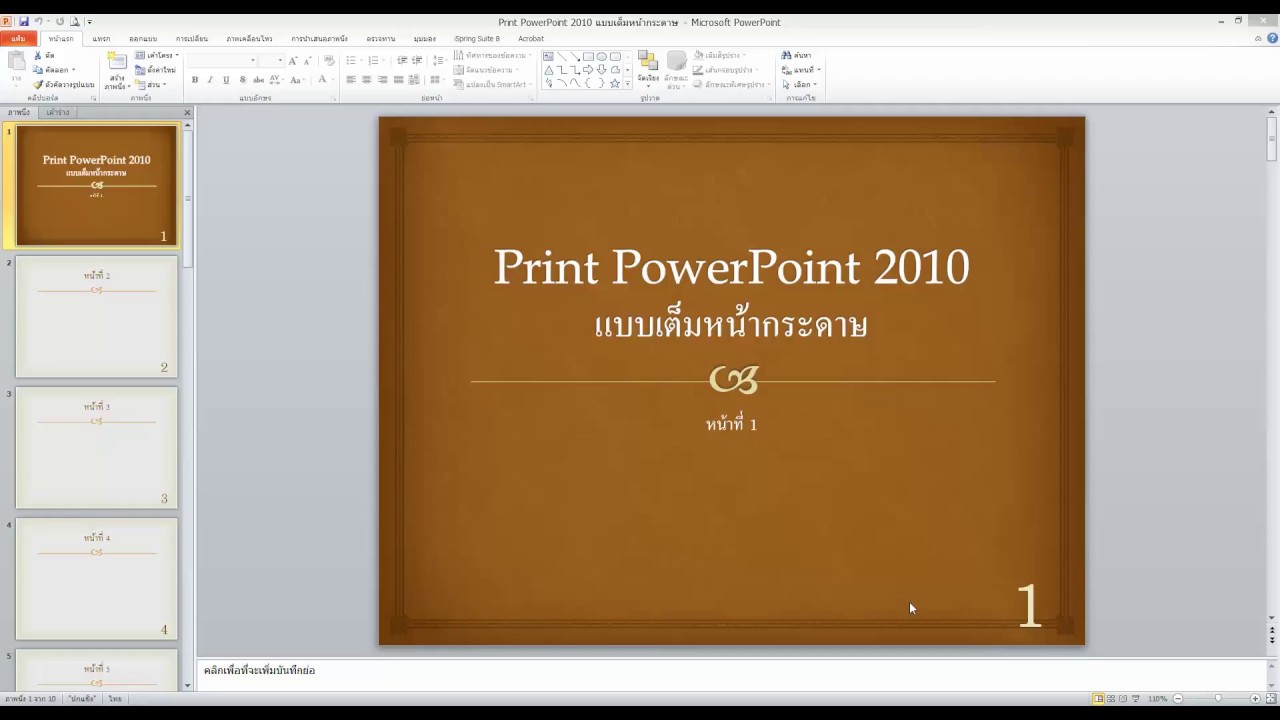The image size is (1280, 720).
Task: Switch to Transitions (การเปลี่ยน) ribbon tab
Action: [192, 39]
